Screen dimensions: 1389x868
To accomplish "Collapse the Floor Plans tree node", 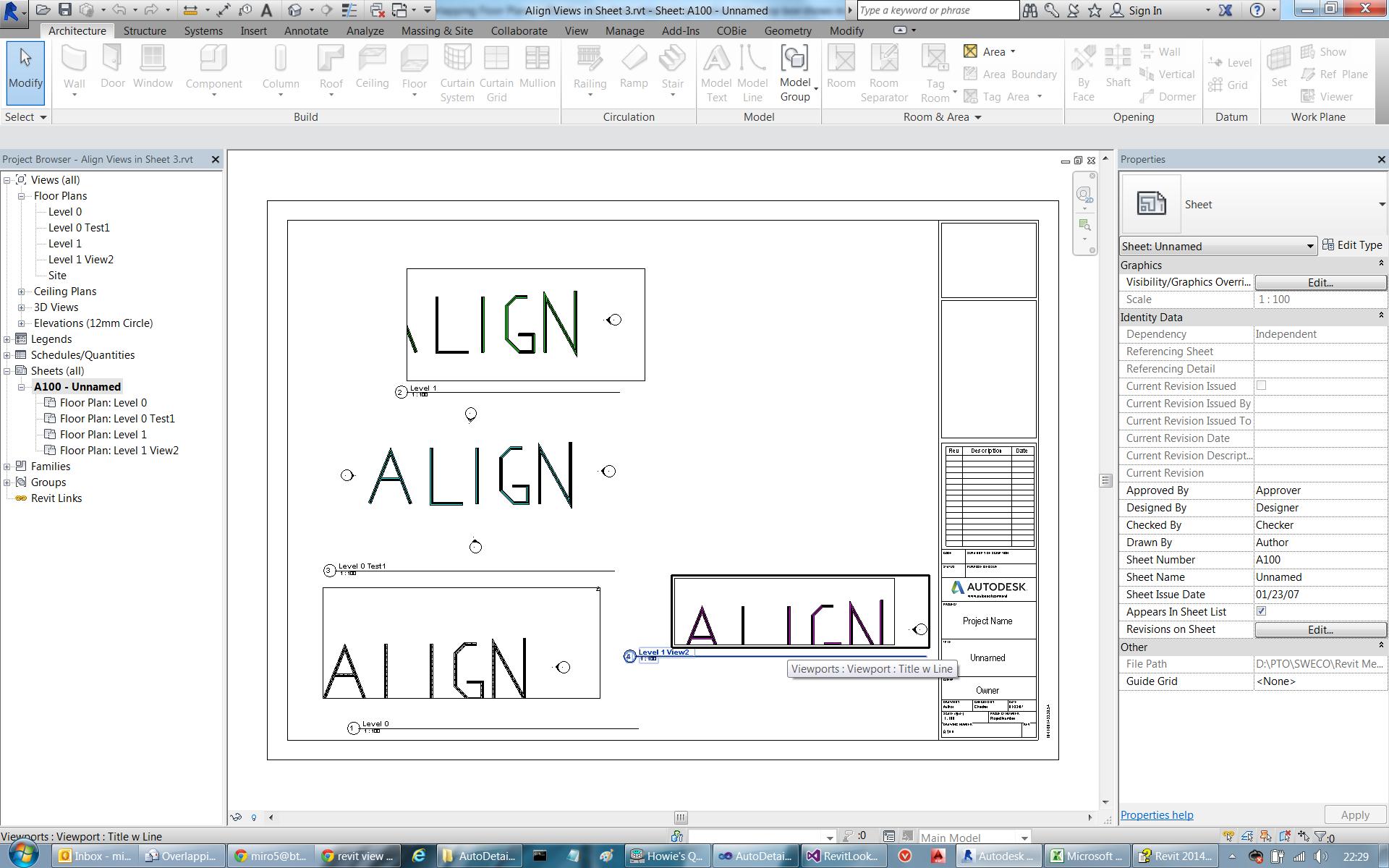I will click(22, 196).
